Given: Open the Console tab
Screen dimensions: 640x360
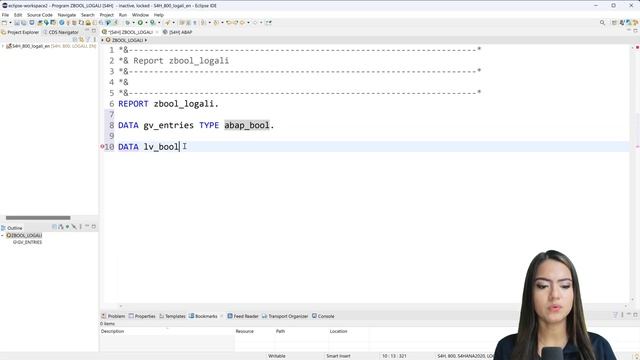Looking at the screenshot, I should coord(323,316).
